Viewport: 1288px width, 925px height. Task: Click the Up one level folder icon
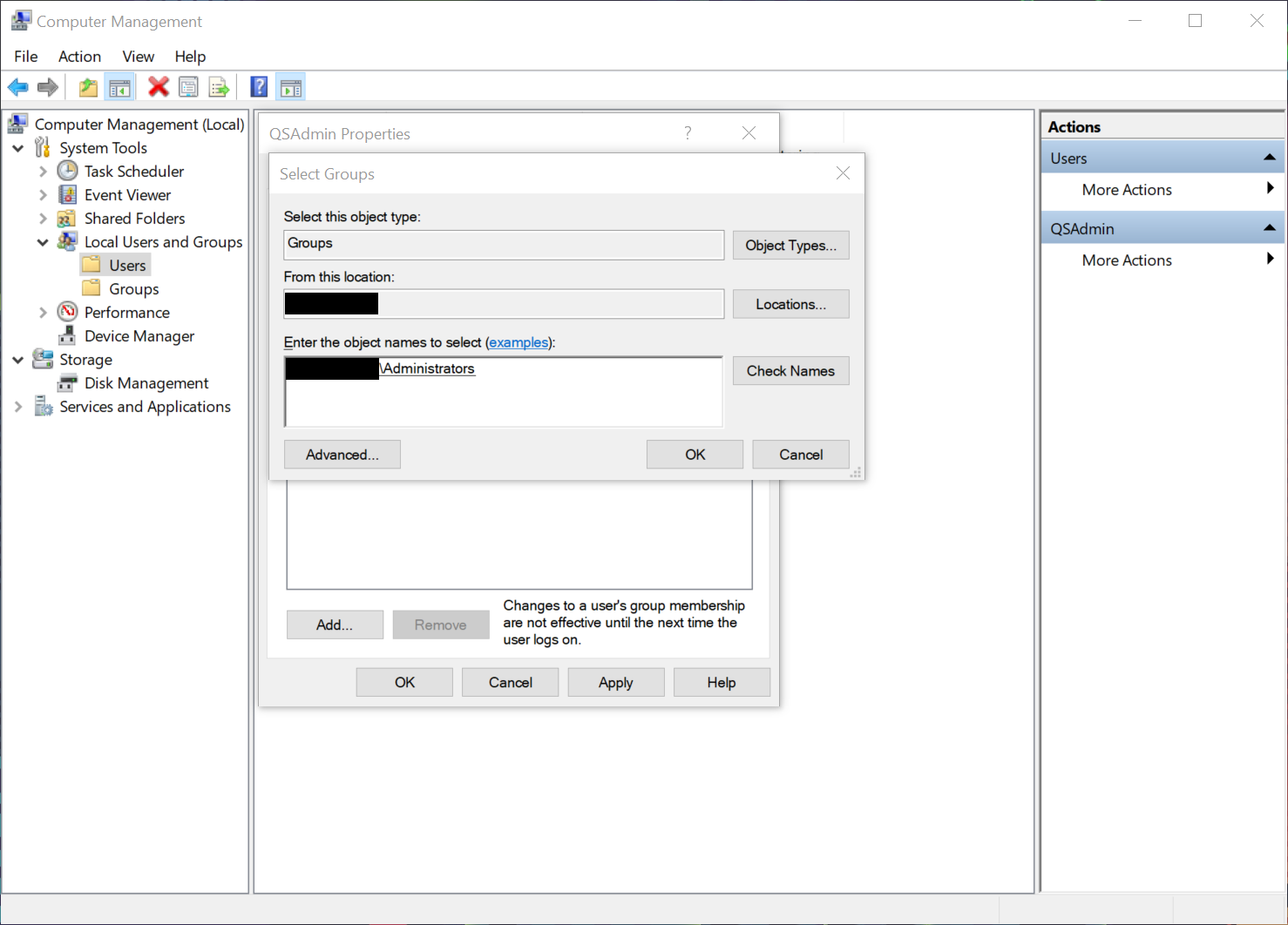(x=87, y=86)
